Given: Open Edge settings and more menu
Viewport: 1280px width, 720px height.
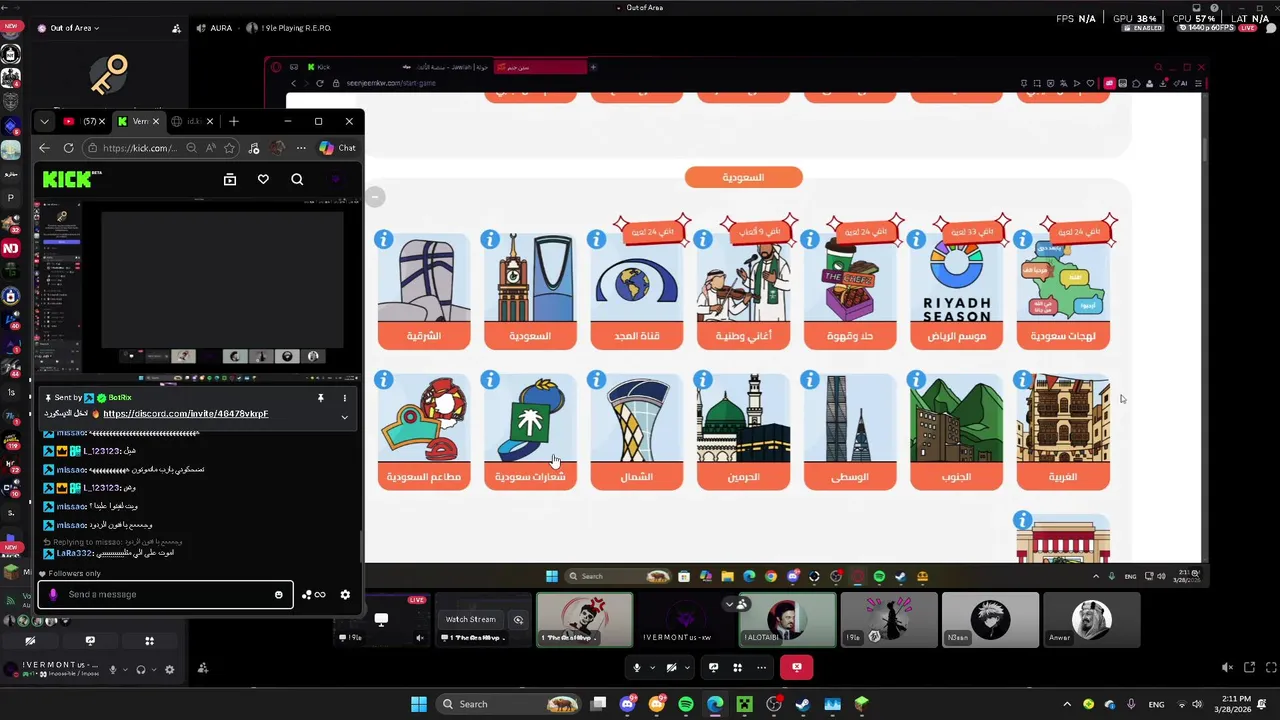Looking at the screenshot, I should click(x=301, y=148).
